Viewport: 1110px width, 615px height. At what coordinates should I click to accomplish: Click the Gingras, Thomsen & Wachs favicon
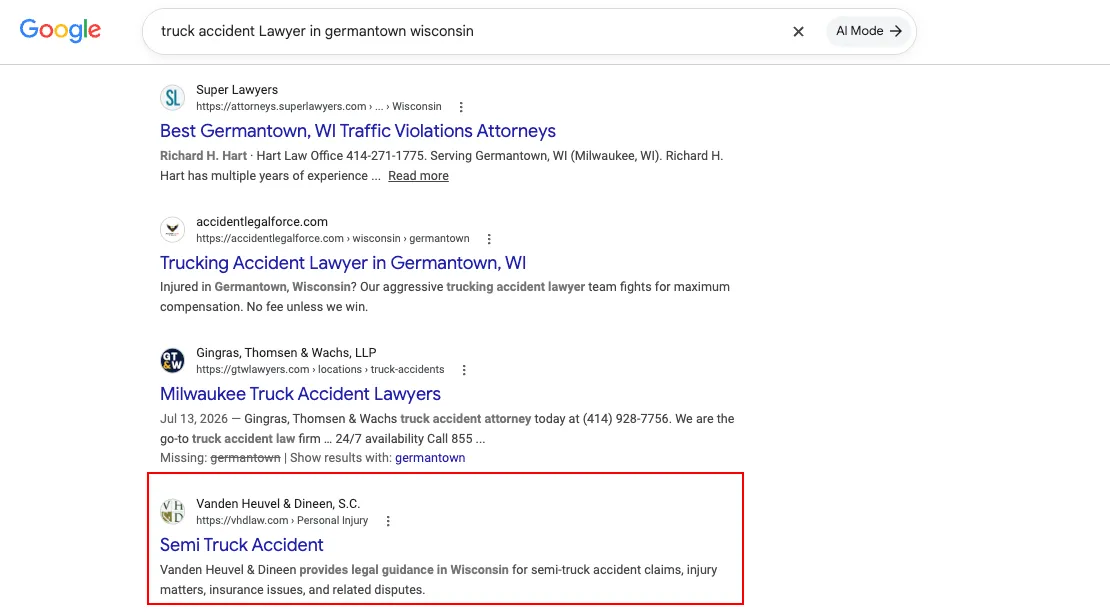(172, 360)
